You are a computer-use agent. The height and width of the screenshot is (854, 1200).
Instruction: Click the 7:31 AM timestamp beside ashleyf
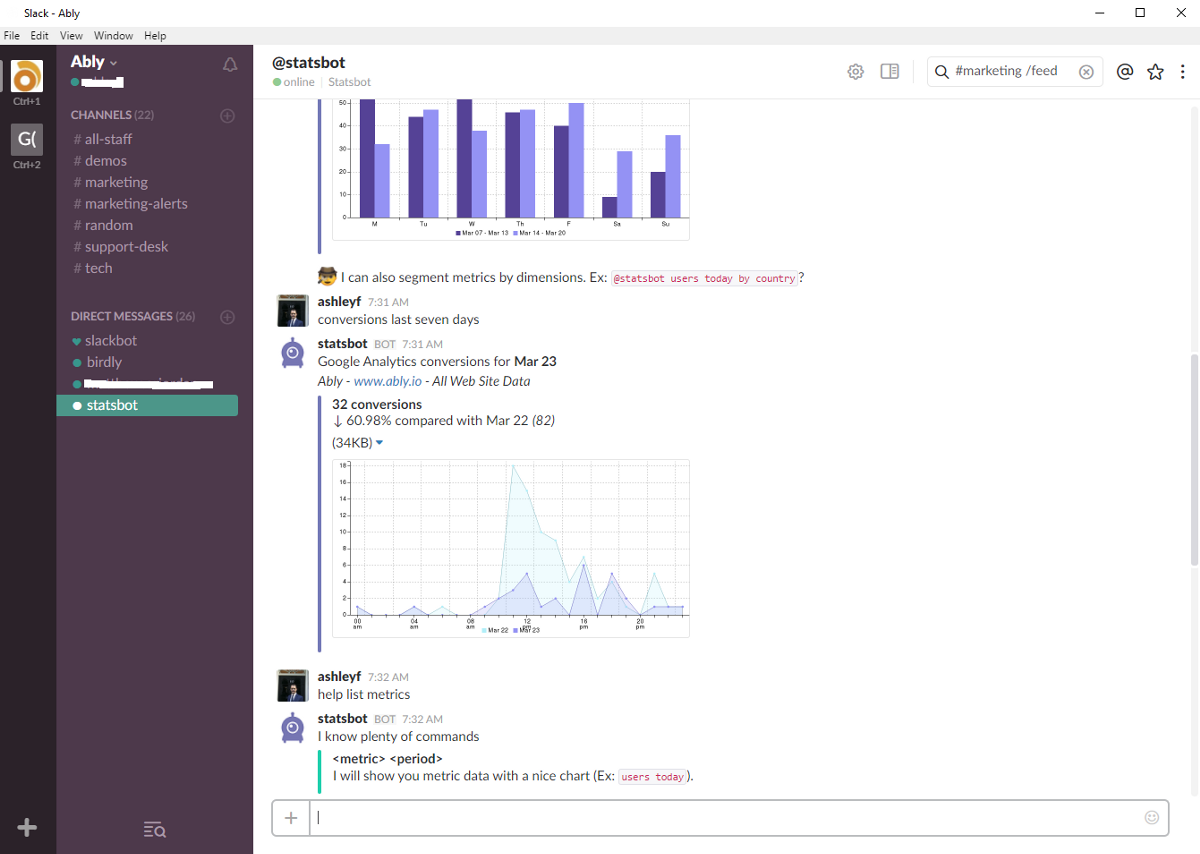point(388,302)
